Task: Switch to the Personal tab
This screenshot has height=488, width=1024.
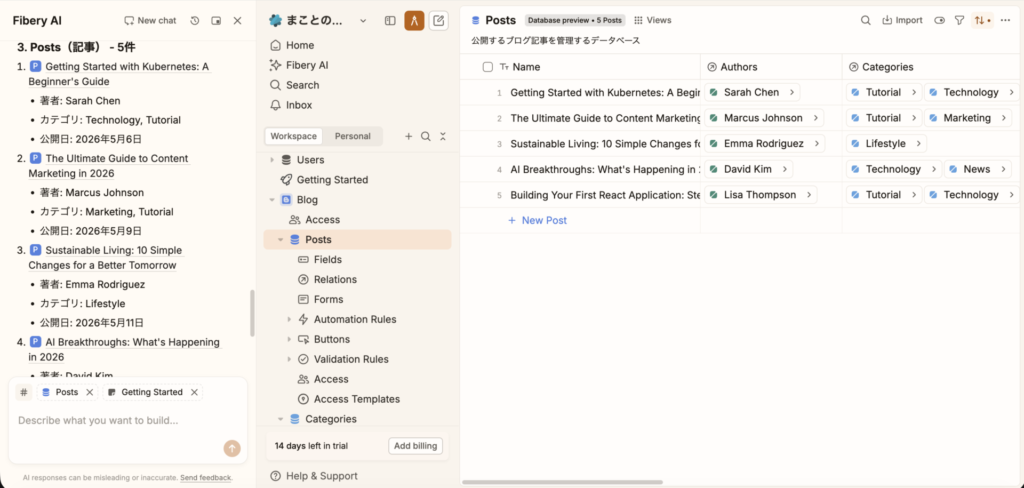Action: (x=353, y=136)
